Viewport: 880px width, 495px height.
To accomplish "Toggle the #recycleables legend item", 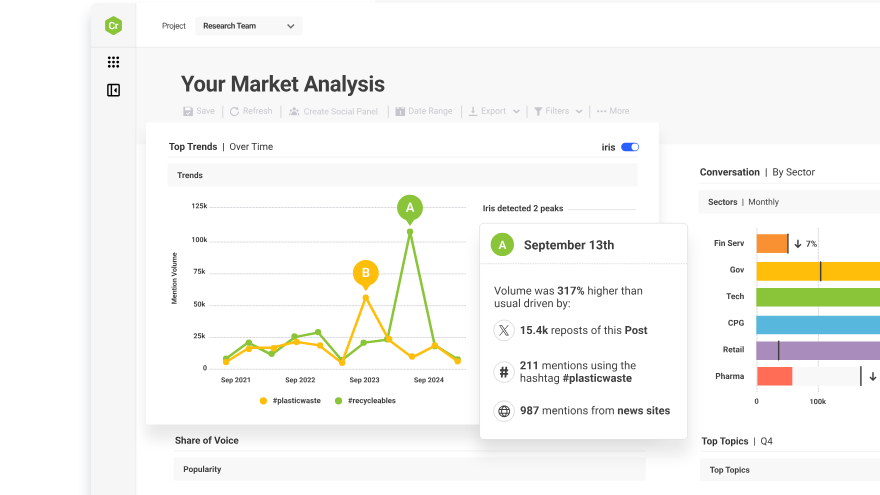I will (365, 401).
